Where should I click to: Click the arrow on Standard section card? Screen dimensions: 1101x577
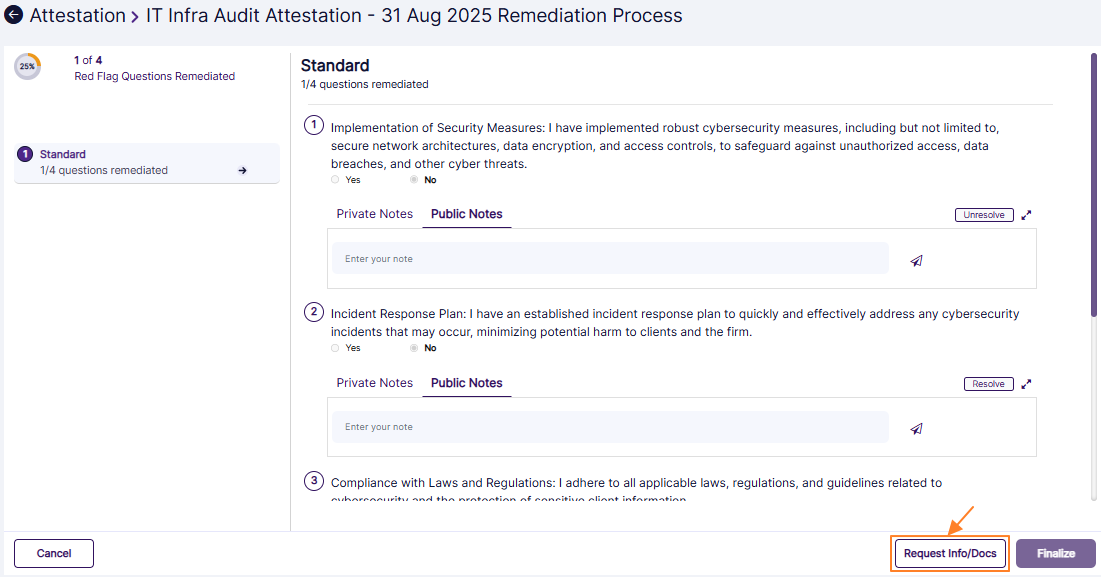[x=242, y=171]
